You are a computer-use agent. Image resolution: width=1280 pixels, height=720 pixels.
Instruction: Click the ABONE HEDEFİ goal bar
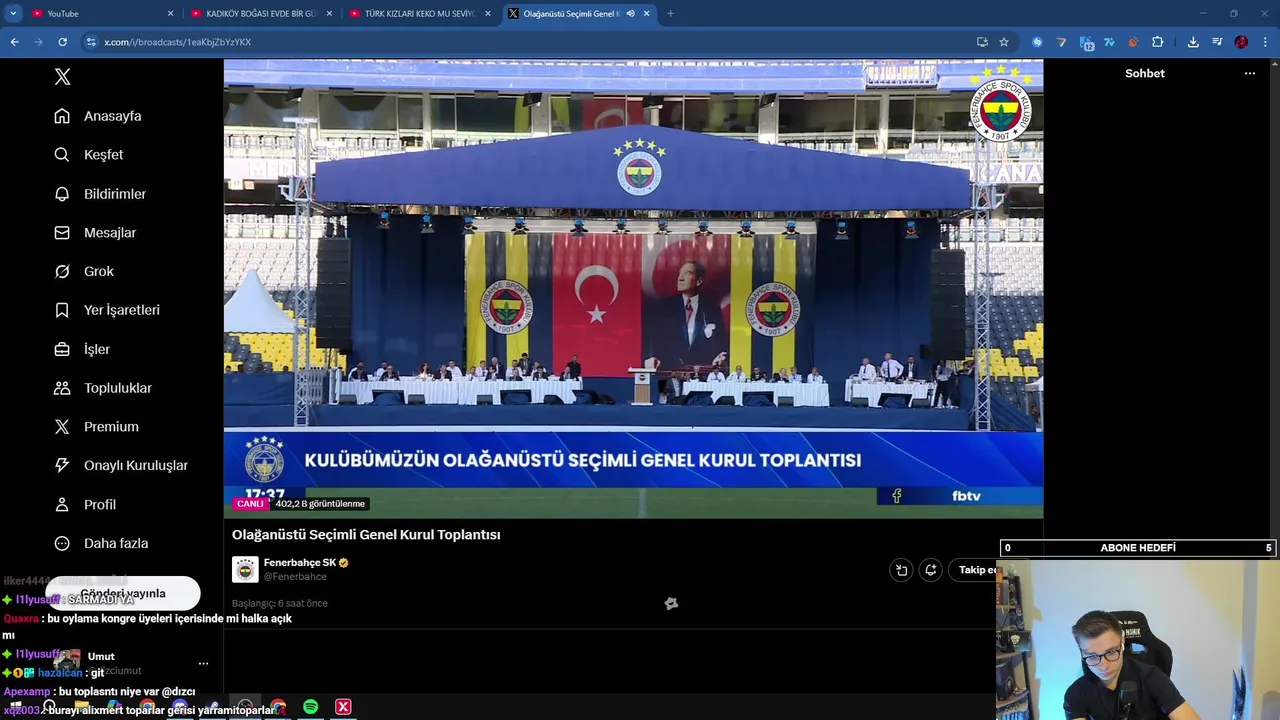(1138, 548)
